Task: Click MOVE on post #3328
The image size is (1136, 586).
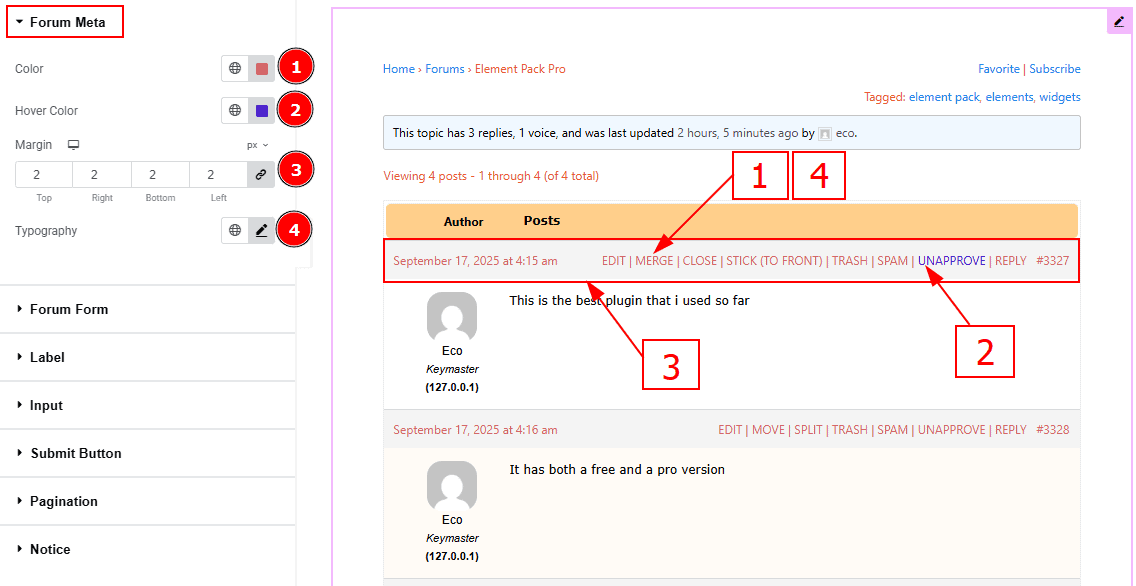Action: [768, 430]
